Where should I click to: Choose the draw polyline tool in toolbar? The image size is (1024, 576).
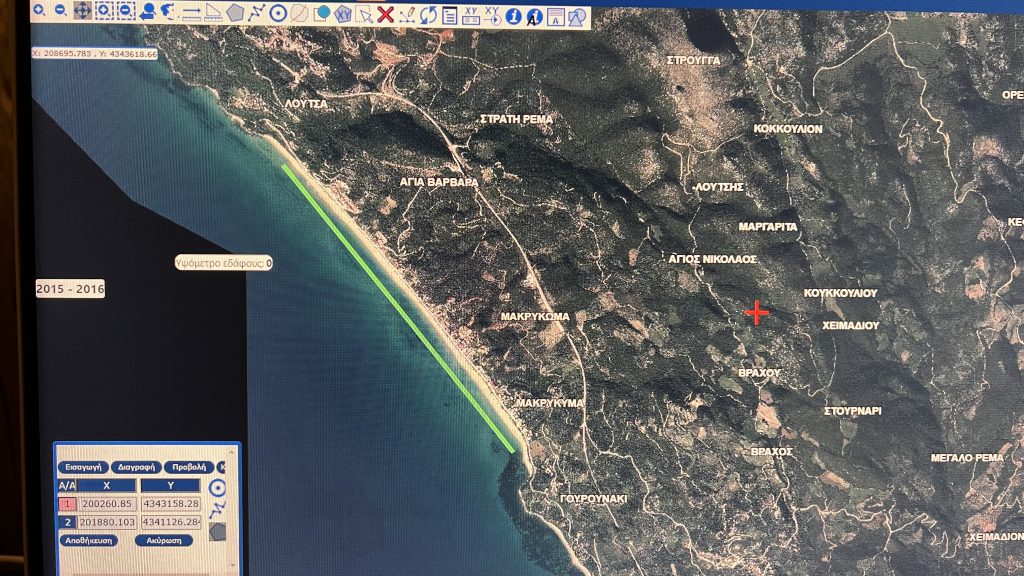[x=256, y=13]
